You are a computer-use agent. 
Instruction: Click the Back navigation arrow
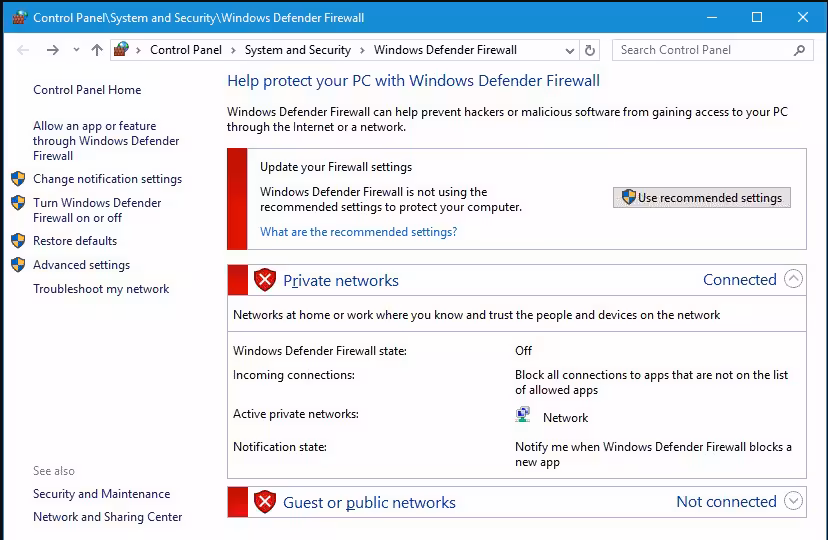click(x=23, y=50)
